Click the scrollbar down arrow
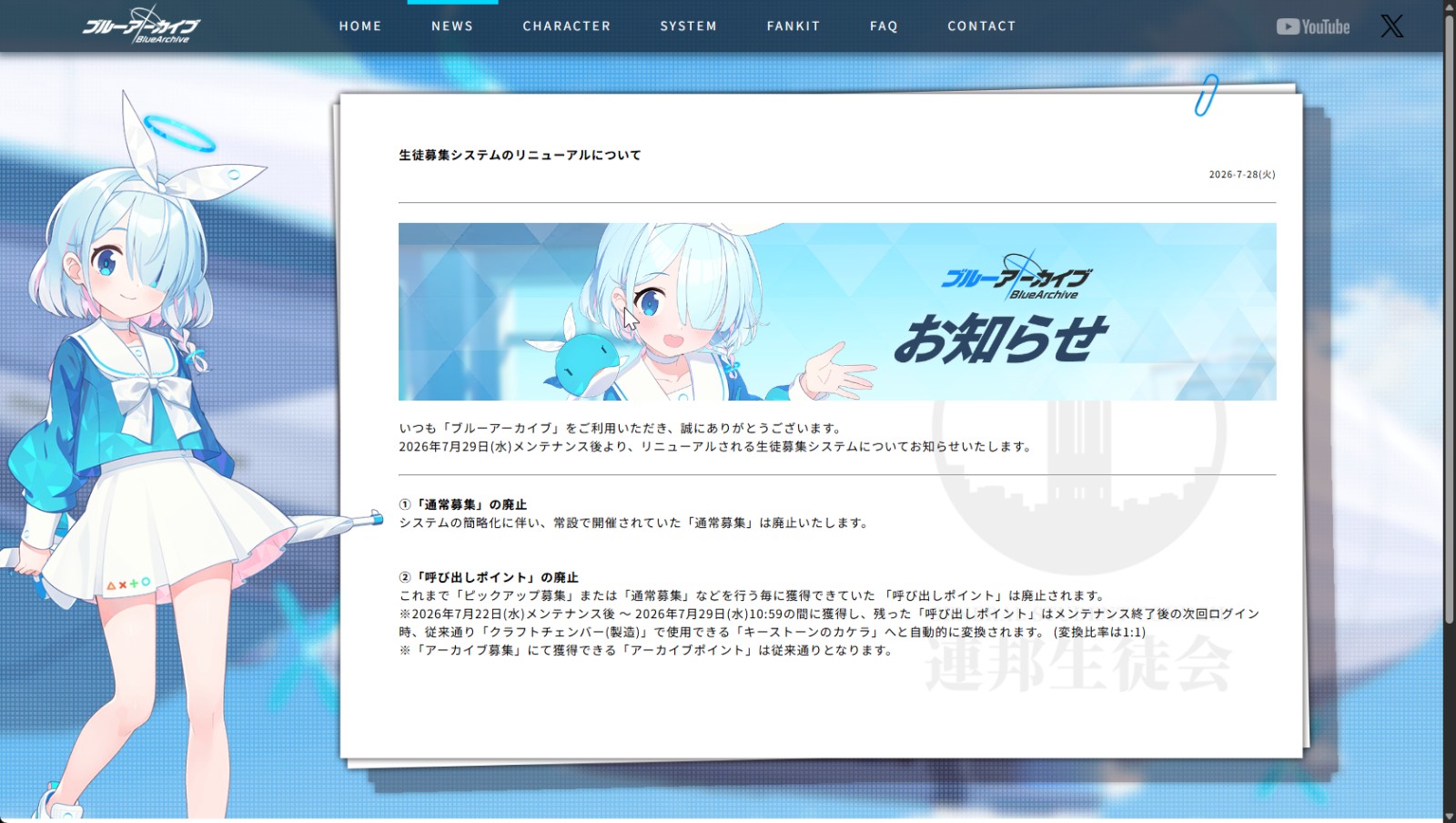Image resolution: width=1456 pixels, height=823 pixels. pyautogui.click(x=1449, y=815)
